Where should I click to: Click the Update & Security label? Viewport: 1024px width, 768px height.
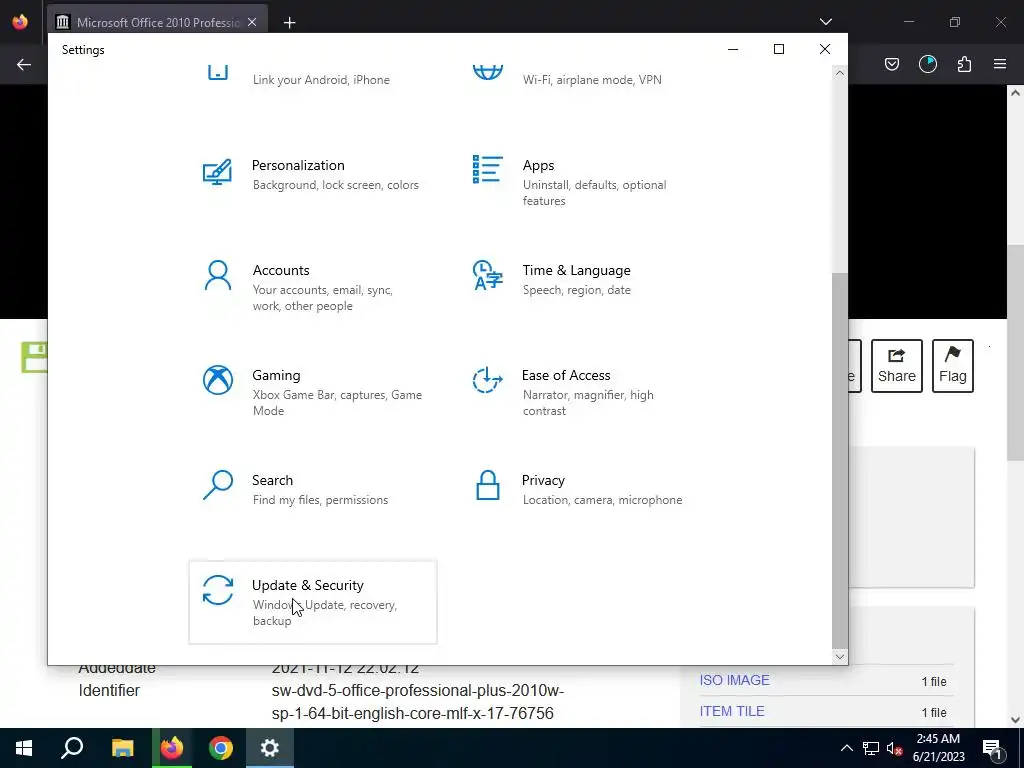[308, 586]
